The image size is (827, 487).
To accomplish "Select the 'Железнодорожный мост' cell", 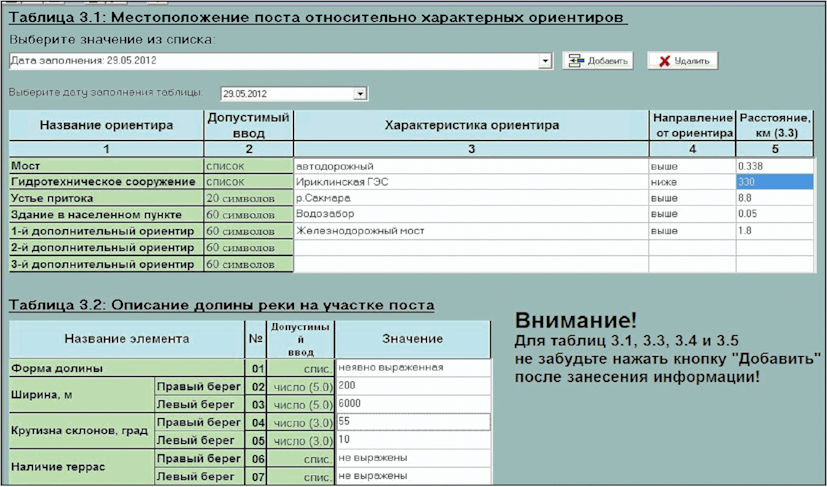I will 471,231.
